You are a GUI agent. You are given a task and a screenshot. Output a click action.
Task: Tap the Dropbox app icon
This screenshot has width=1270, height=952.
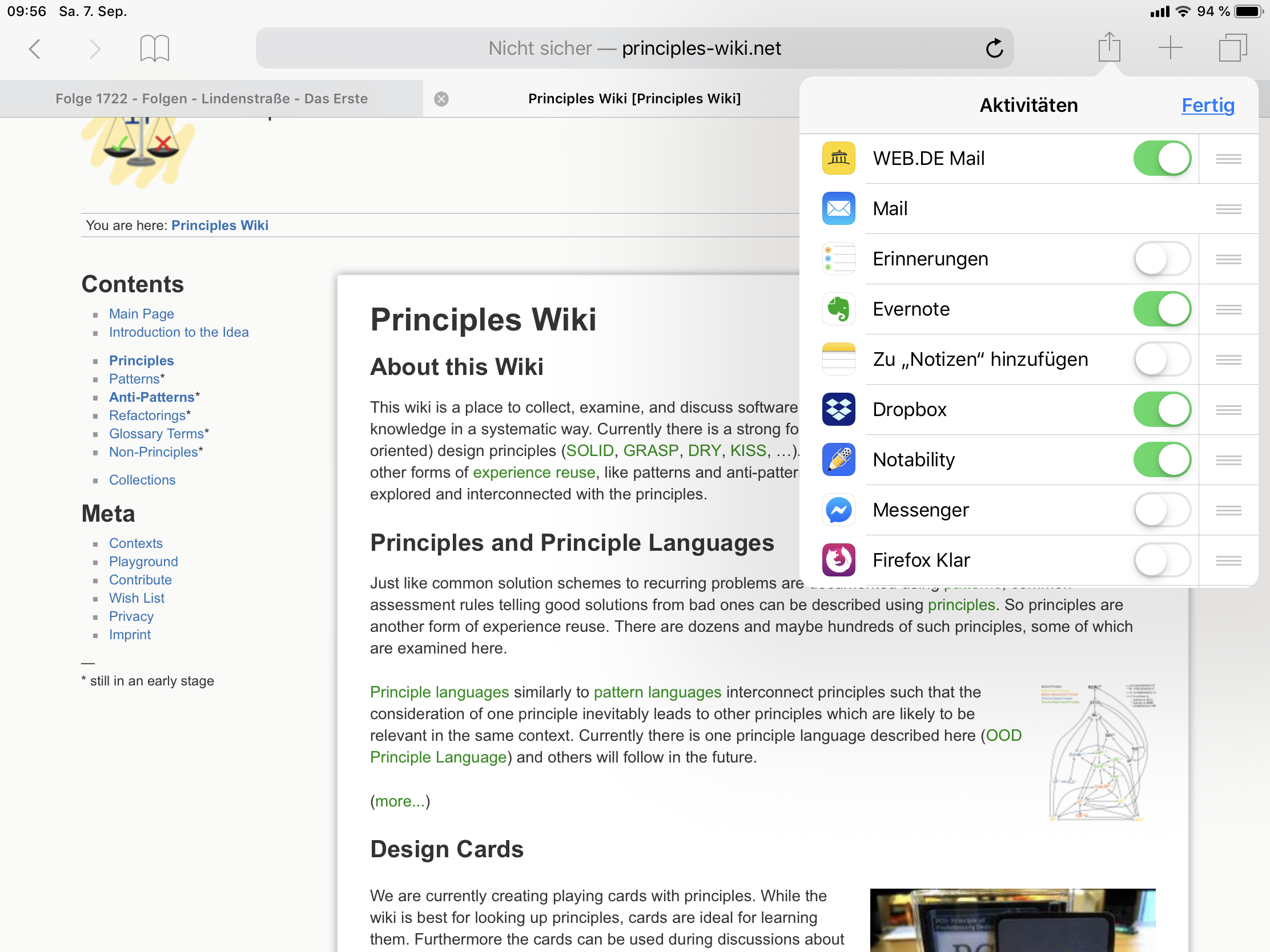point(838,409)
